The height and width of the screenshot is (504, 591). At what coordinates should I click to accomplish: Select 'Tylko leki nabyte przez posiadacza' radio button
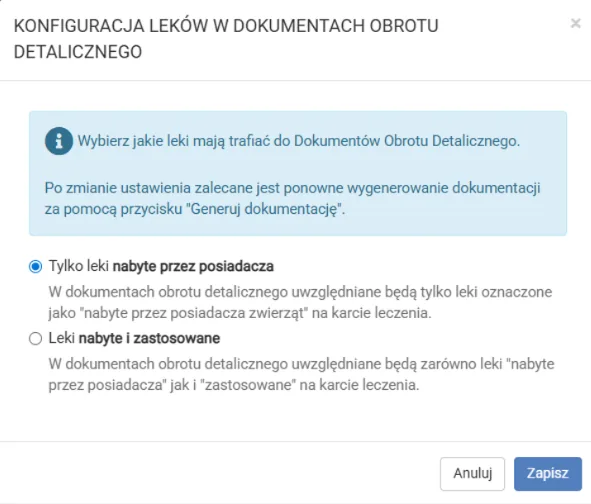(35, 267)
